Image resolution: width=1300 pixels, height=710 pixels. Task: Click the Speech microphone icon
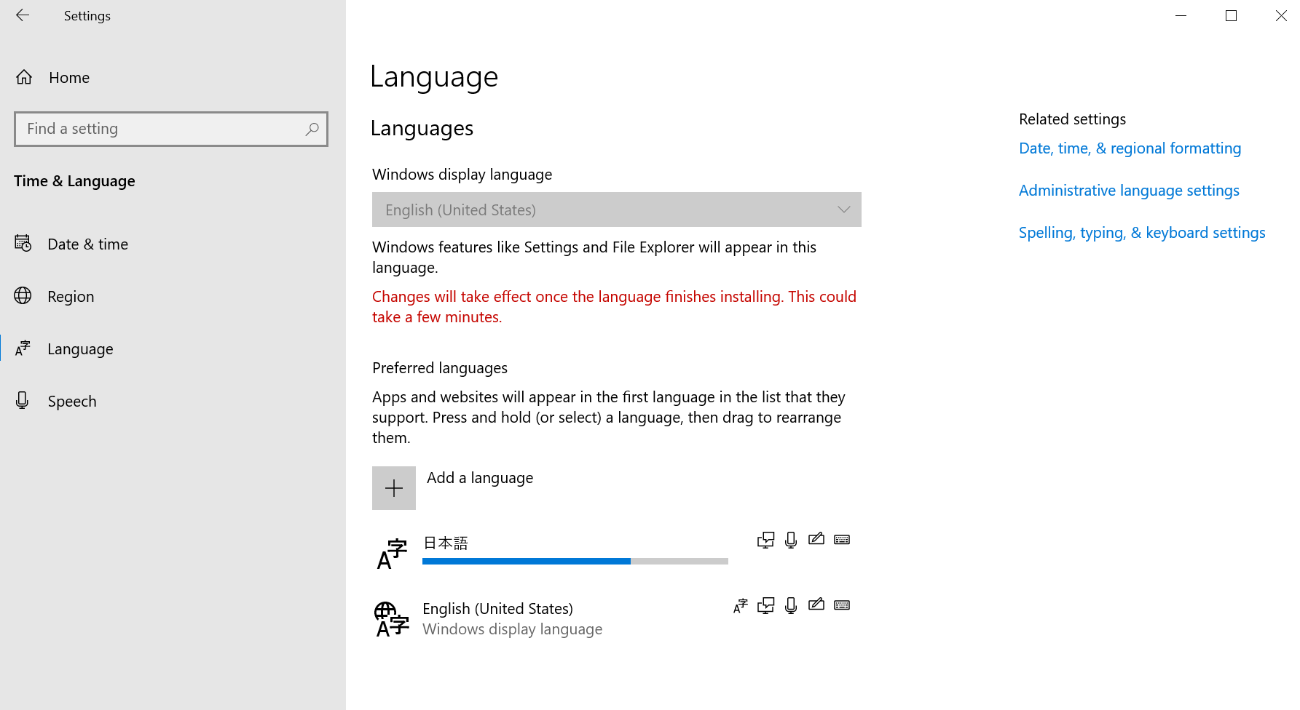[x=24, y=401]
